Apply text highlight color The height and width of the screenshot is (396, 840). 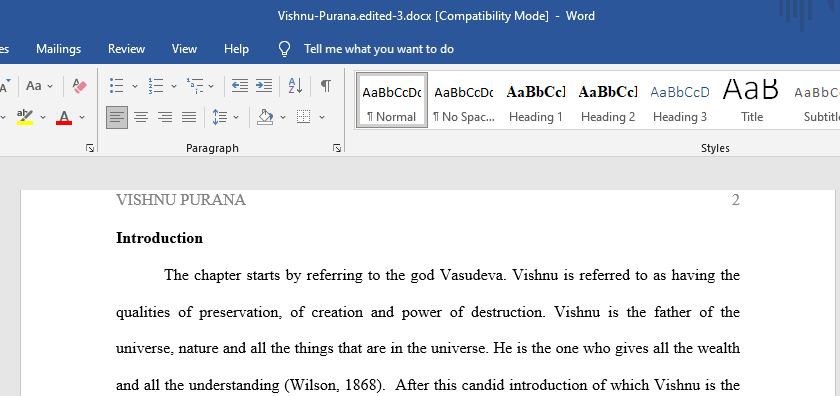tap(25, 117)
